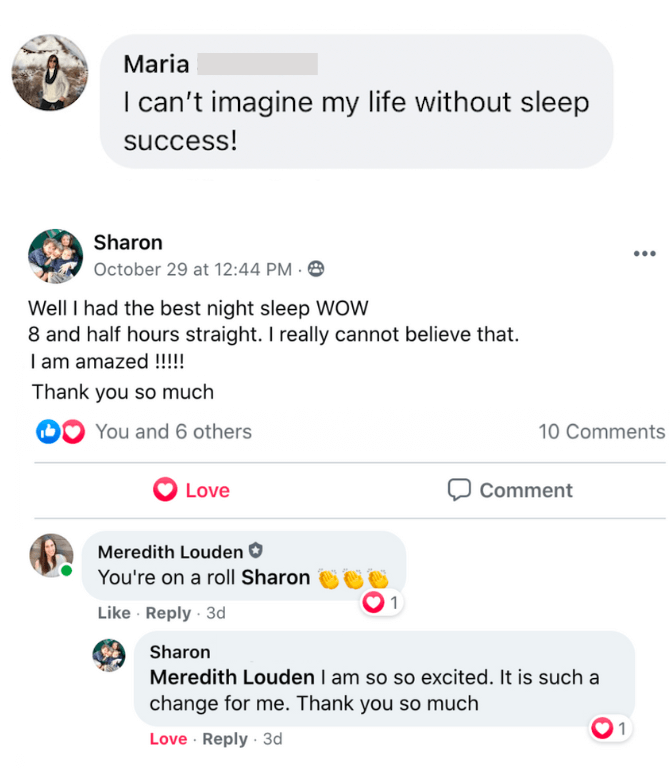Screen dimensions: 670x768
Task: Open Sharon's avatar in the reply
Action: point(108,656)
